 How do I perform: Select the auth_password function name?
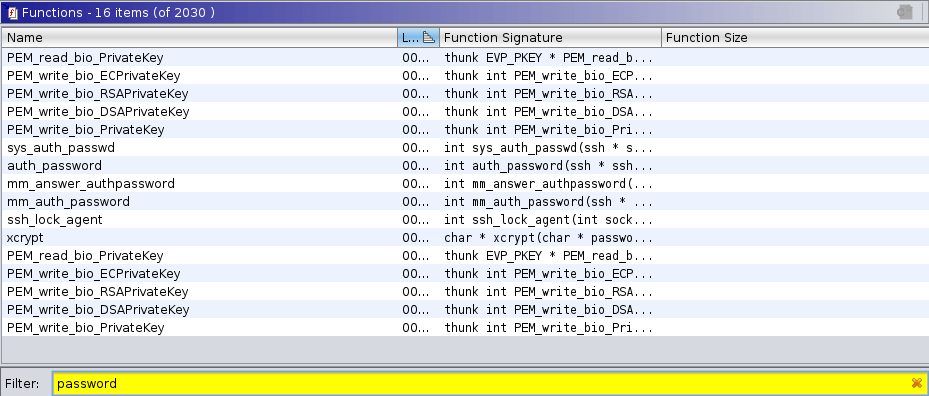coord(54,165)
